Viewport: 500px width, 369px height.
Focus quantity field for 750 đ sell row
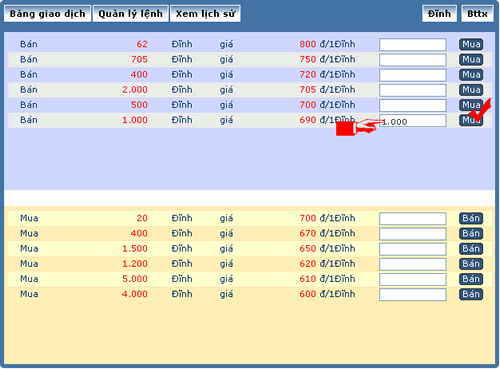(413, 60)
